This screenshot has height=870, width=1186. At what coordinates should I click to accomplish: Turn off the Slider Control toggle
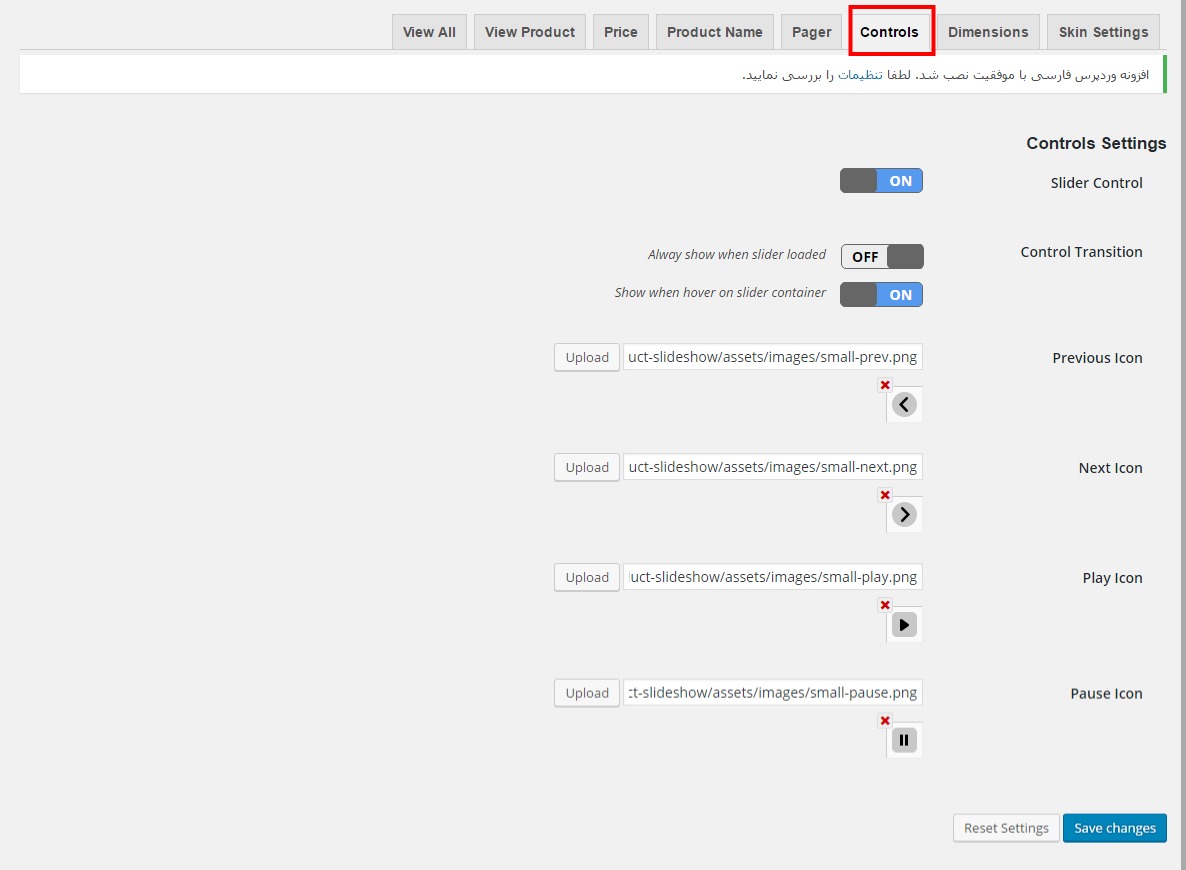881,181
